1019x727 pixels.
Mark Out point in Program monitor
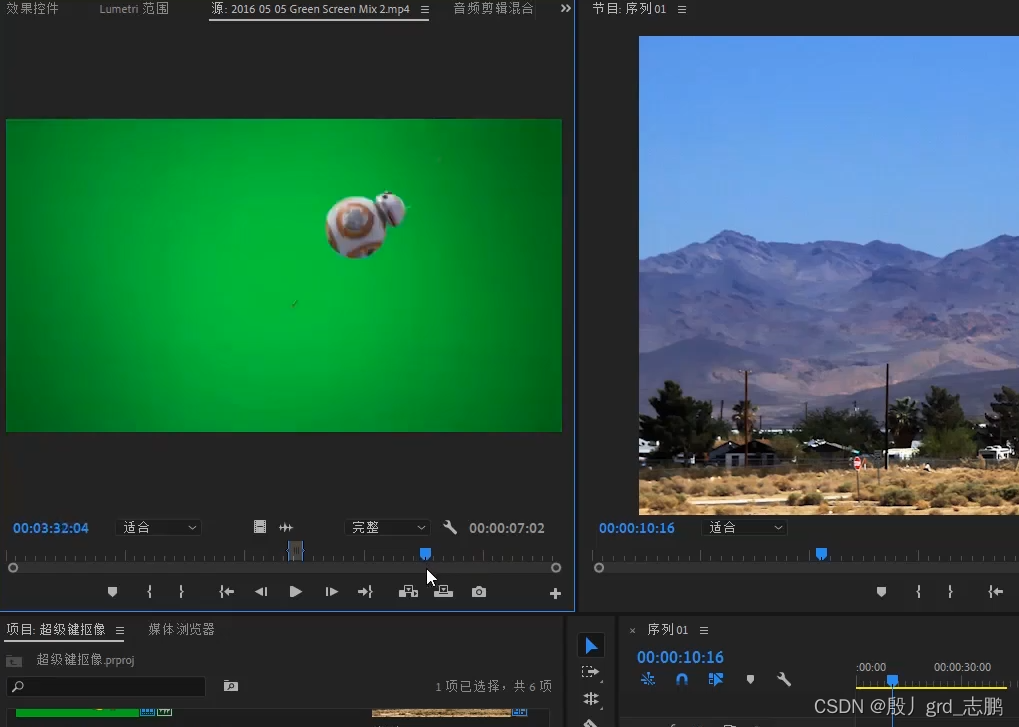pos(950,592)
